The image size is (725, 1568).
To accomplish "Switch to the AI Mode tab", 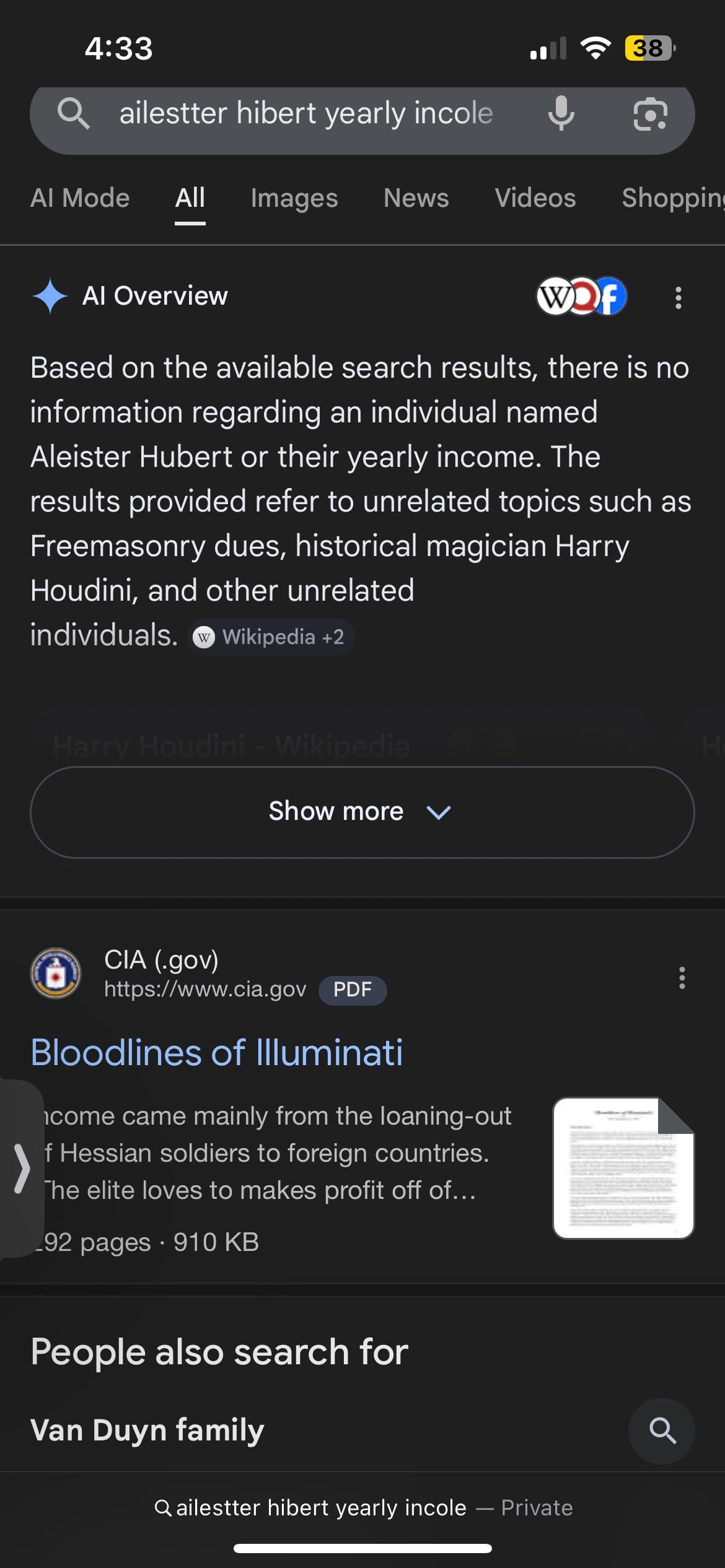I will click(80, 198).
